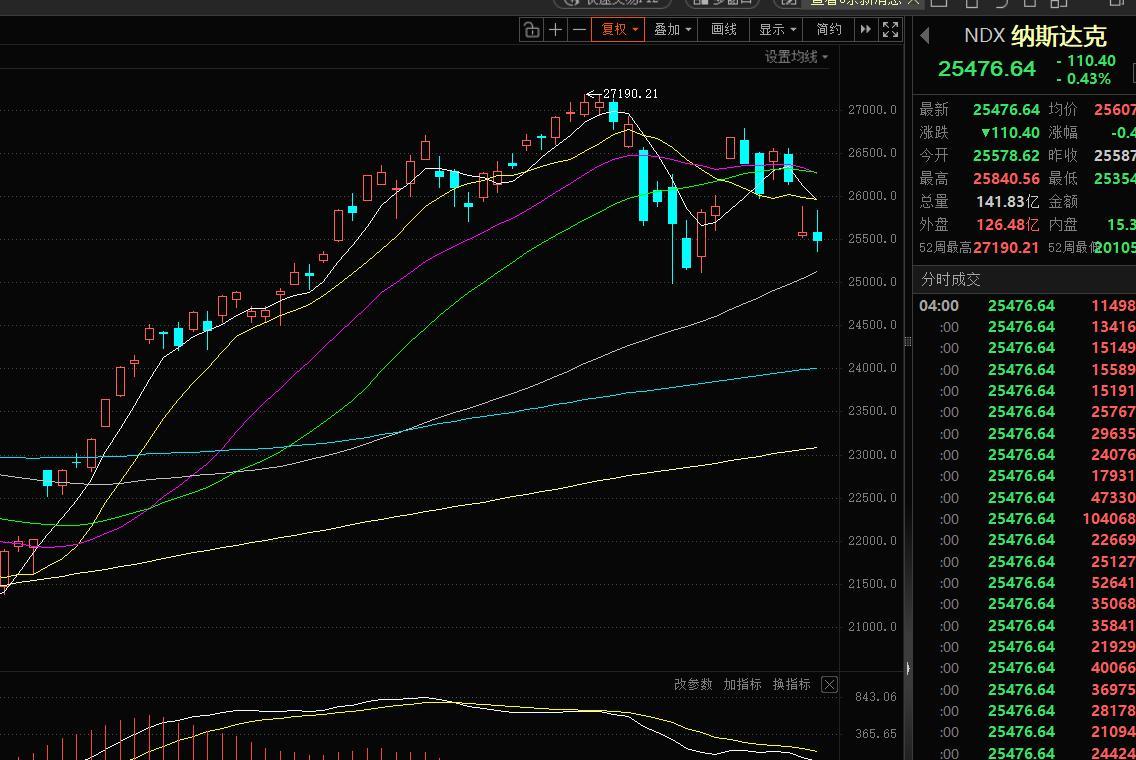Click the 27000.0 price axis label

coord(872,110)
